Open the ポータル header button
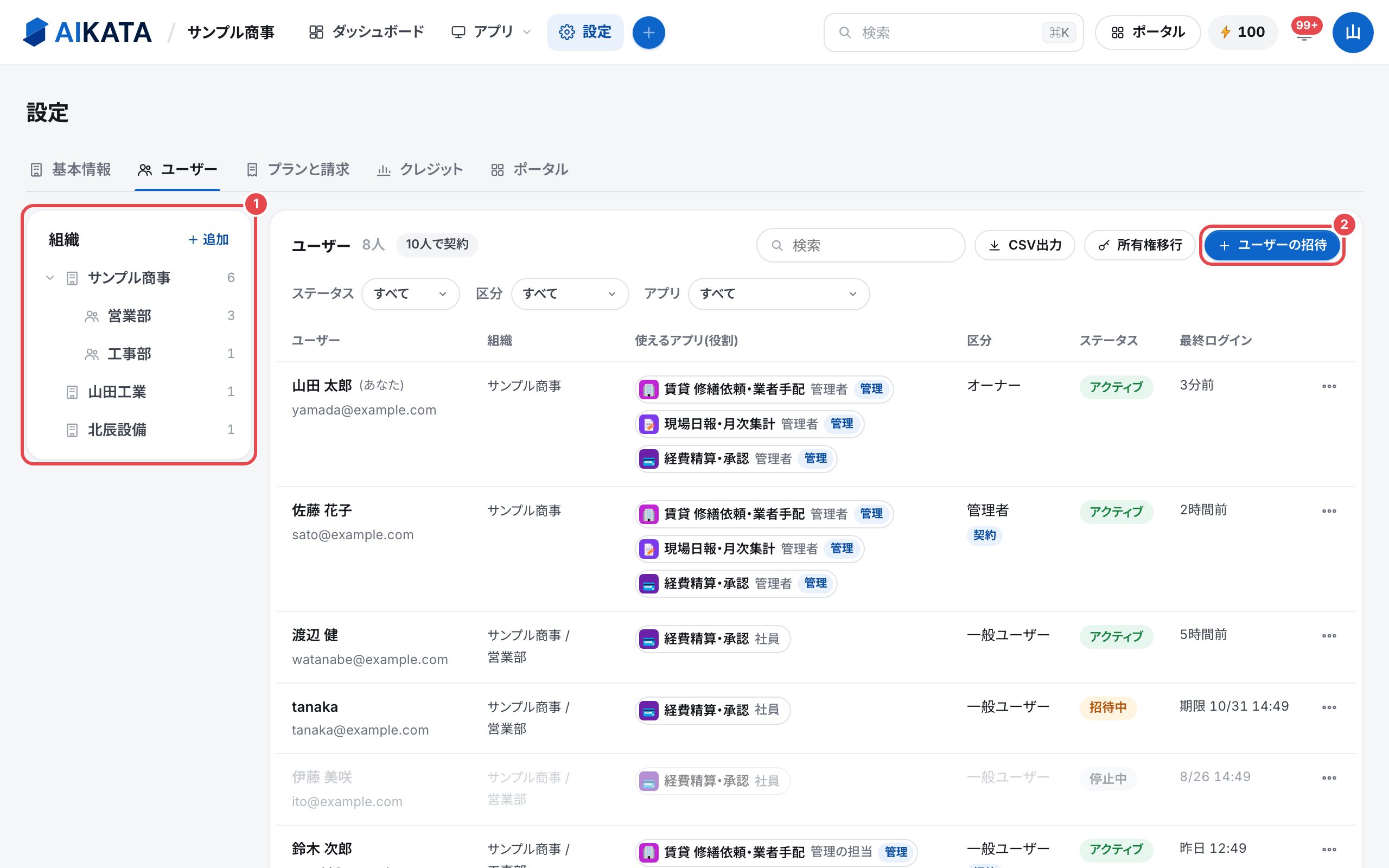Screen dimensions: 1389x868 point(1148,32)
